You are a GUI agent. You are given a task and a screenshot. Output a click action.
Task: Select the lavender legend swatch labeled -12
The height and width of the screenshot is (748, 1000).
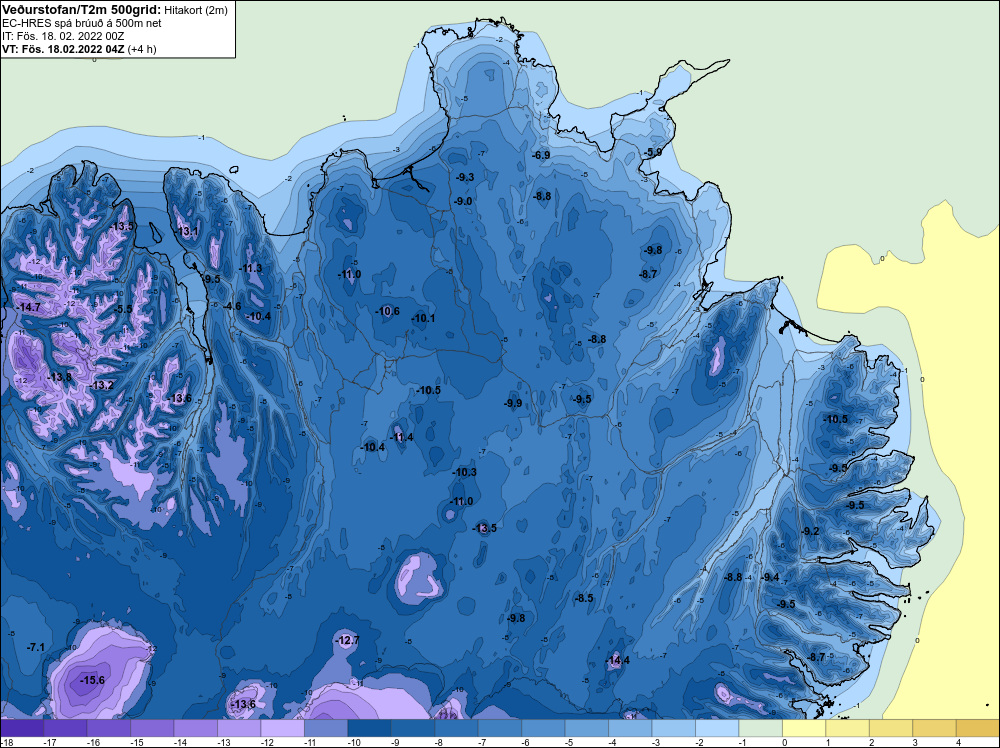283,728
